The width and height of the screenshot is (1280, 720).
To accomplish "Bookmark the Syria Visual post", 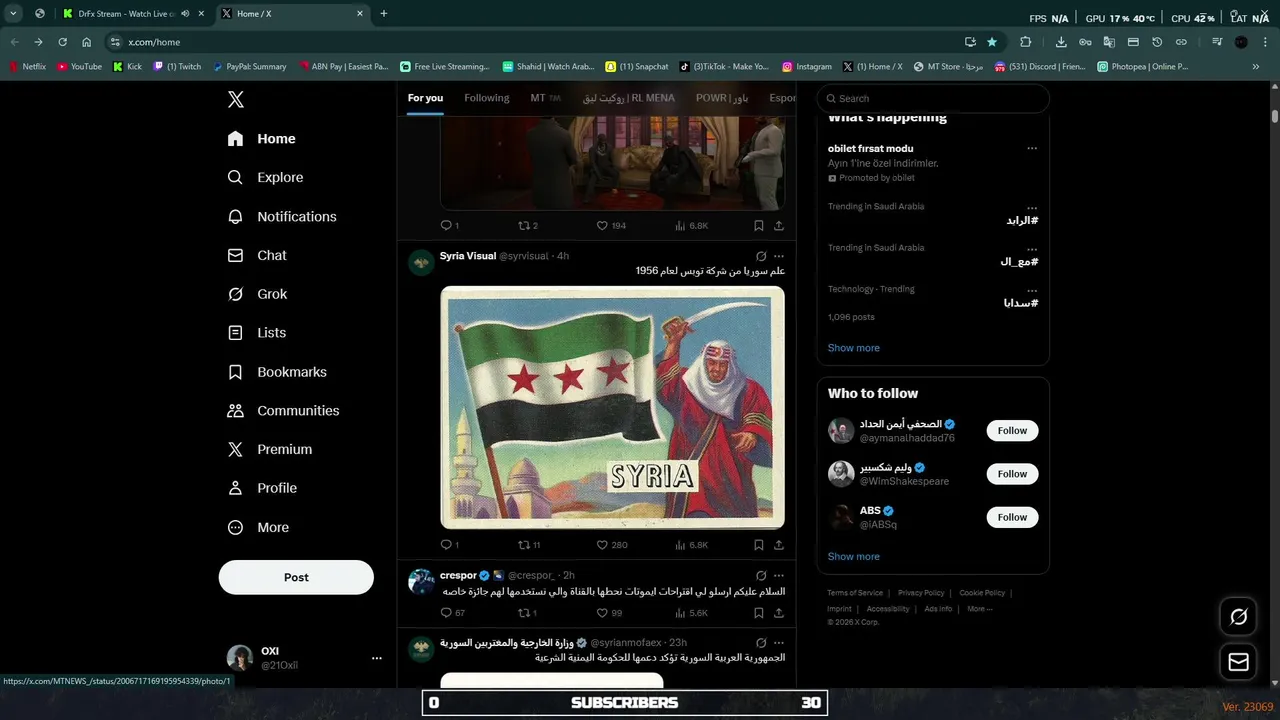I will tap(758, 545).
